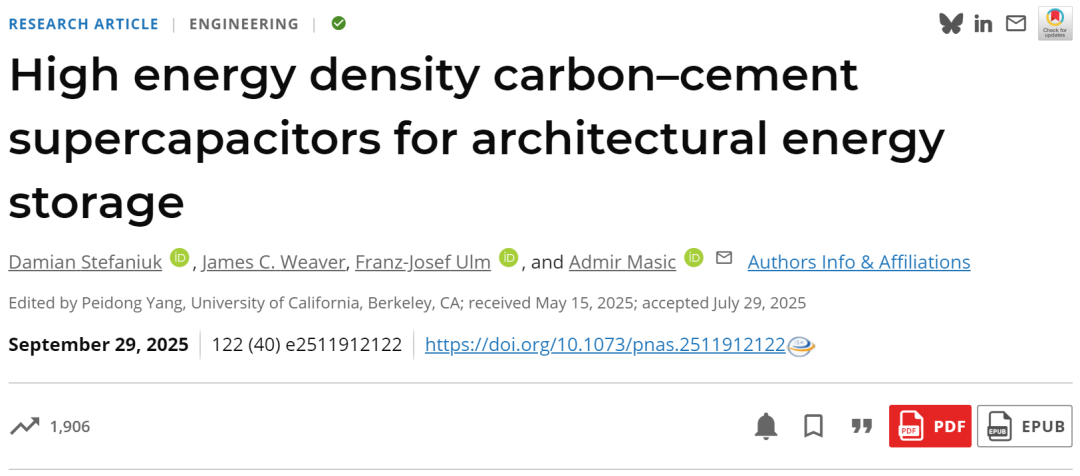Open the cite quotation icon

coord(861,426)
